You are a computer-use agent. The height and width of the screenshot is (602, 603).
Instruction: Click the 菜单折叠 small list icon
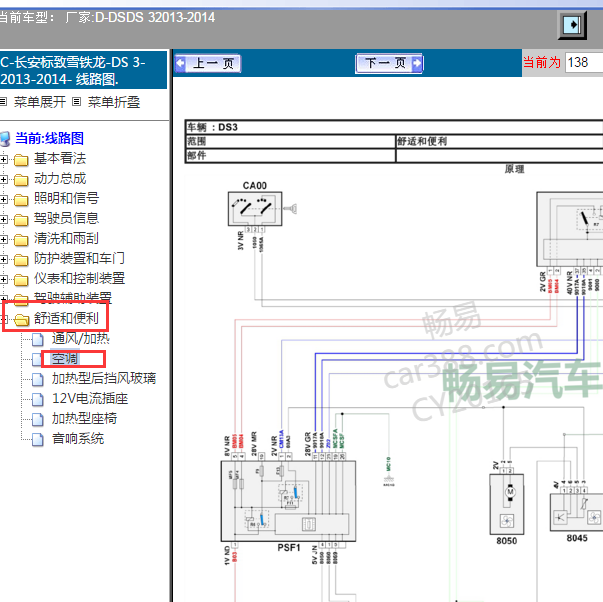tap(77, 102)
